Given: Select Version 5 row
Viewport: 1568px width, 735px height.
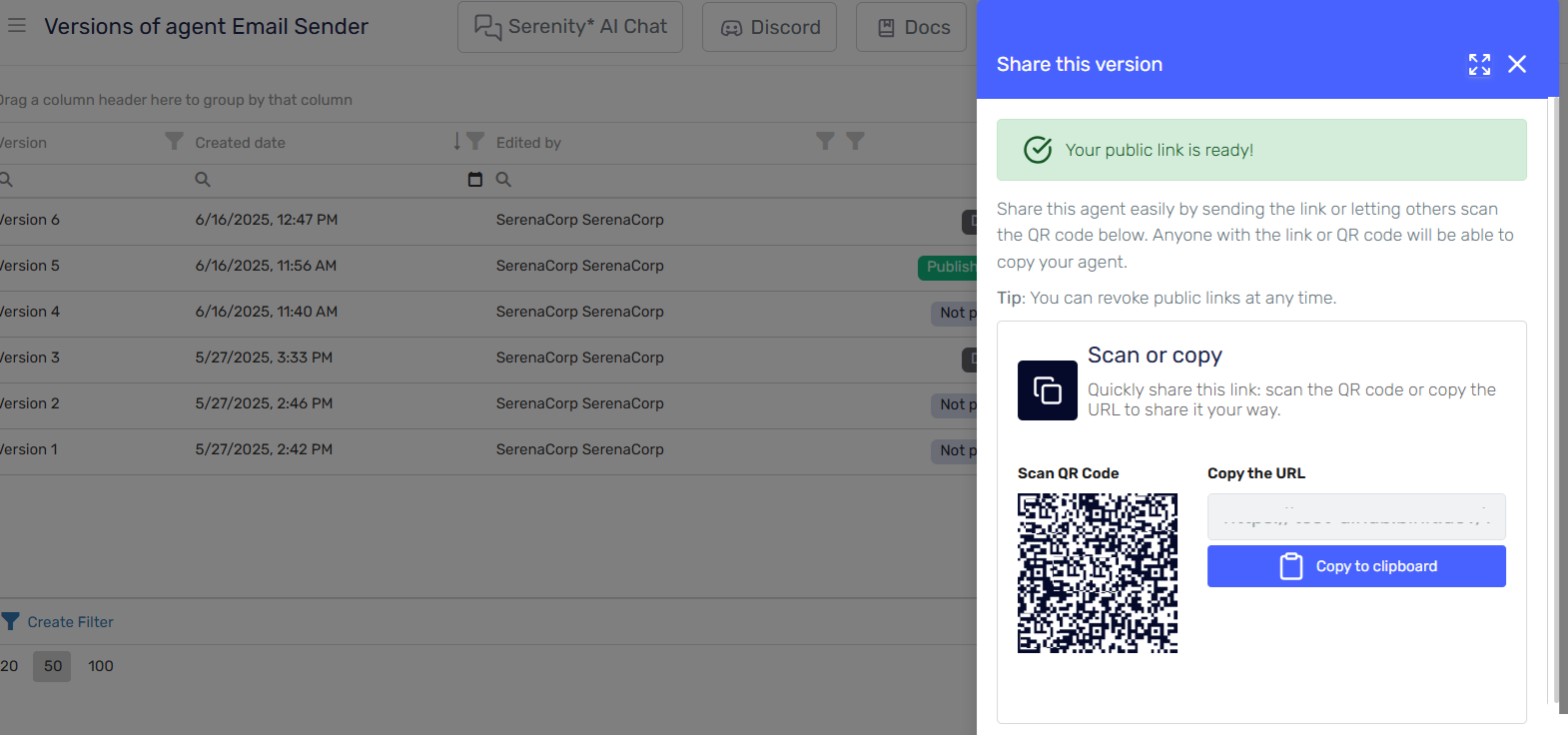Looking at the screenshot, I should pyautogui.click(x=487, y=267).
